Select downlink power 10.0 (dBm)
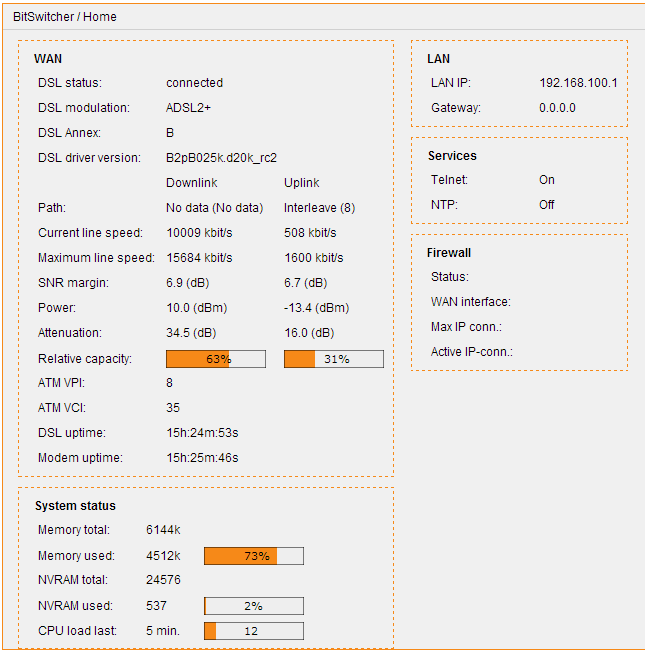 197,308
